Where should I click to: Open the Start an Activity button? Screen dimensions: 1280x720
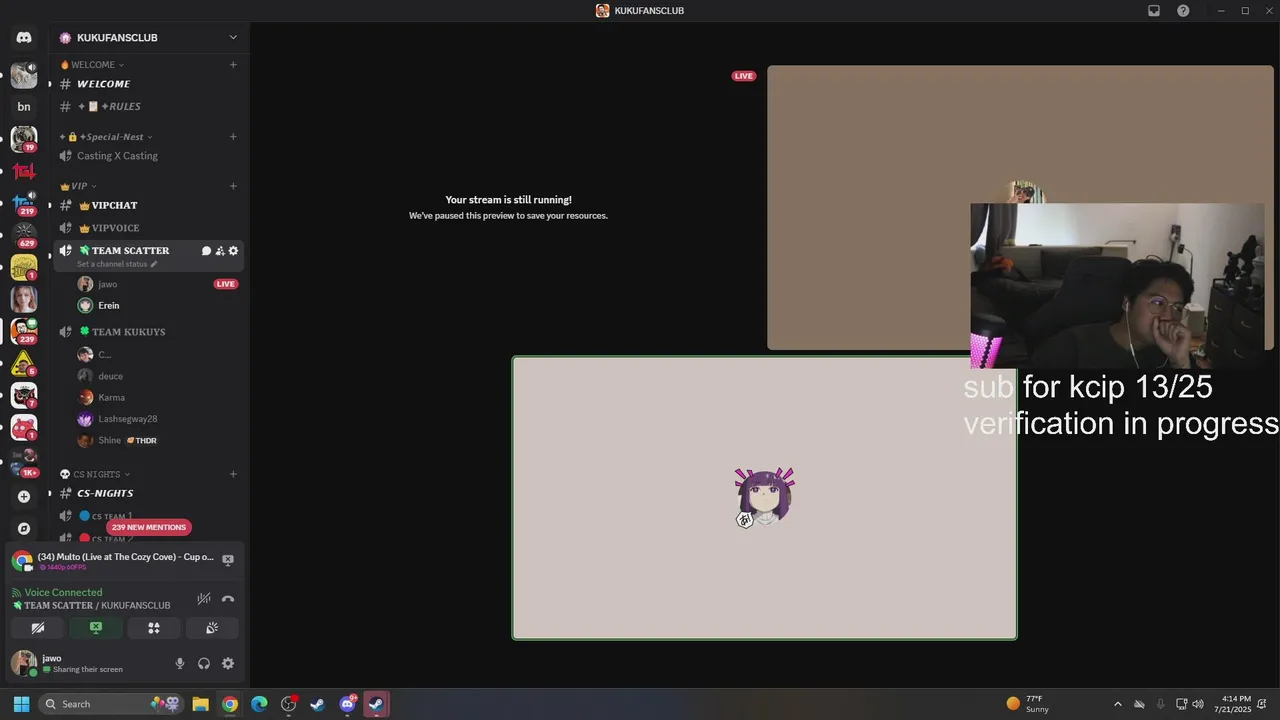coord(154,628)
